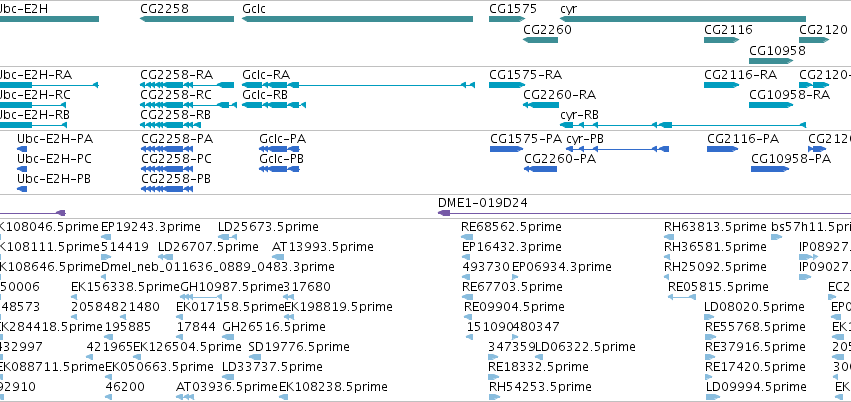Click the CG2260 gene arrow
The width and height of the screenshot is (851, 402).
[541, 40]
